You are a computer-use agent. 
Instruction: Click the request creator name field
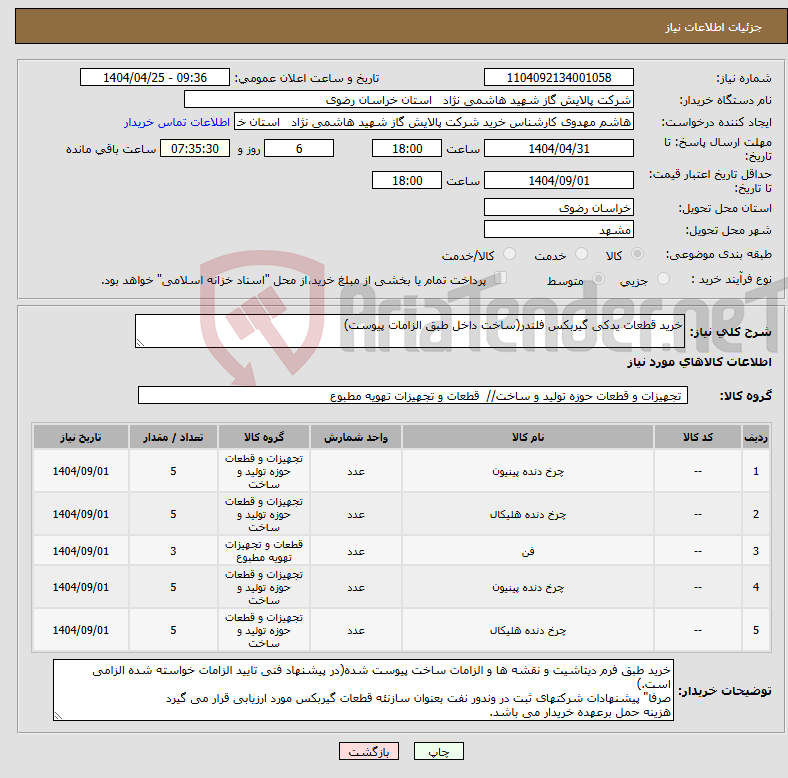[434, 122]
